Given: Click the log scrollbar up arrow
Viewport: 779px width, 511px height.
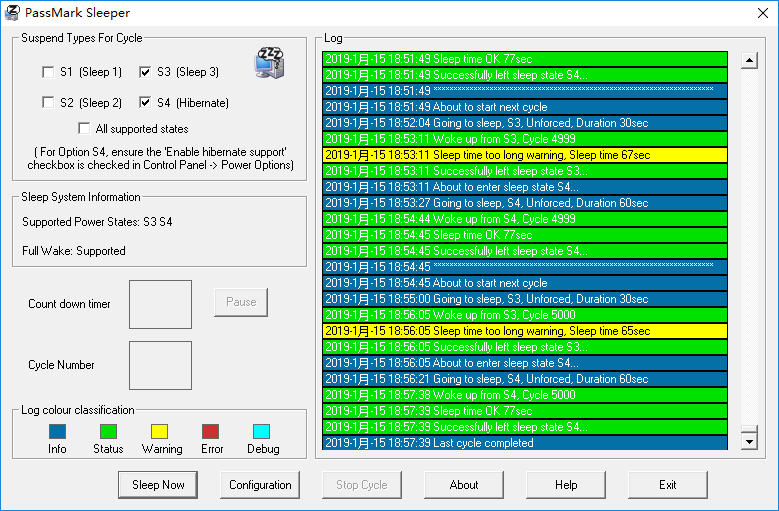Looking at the screenshot, I should click(x=749, y=60).
